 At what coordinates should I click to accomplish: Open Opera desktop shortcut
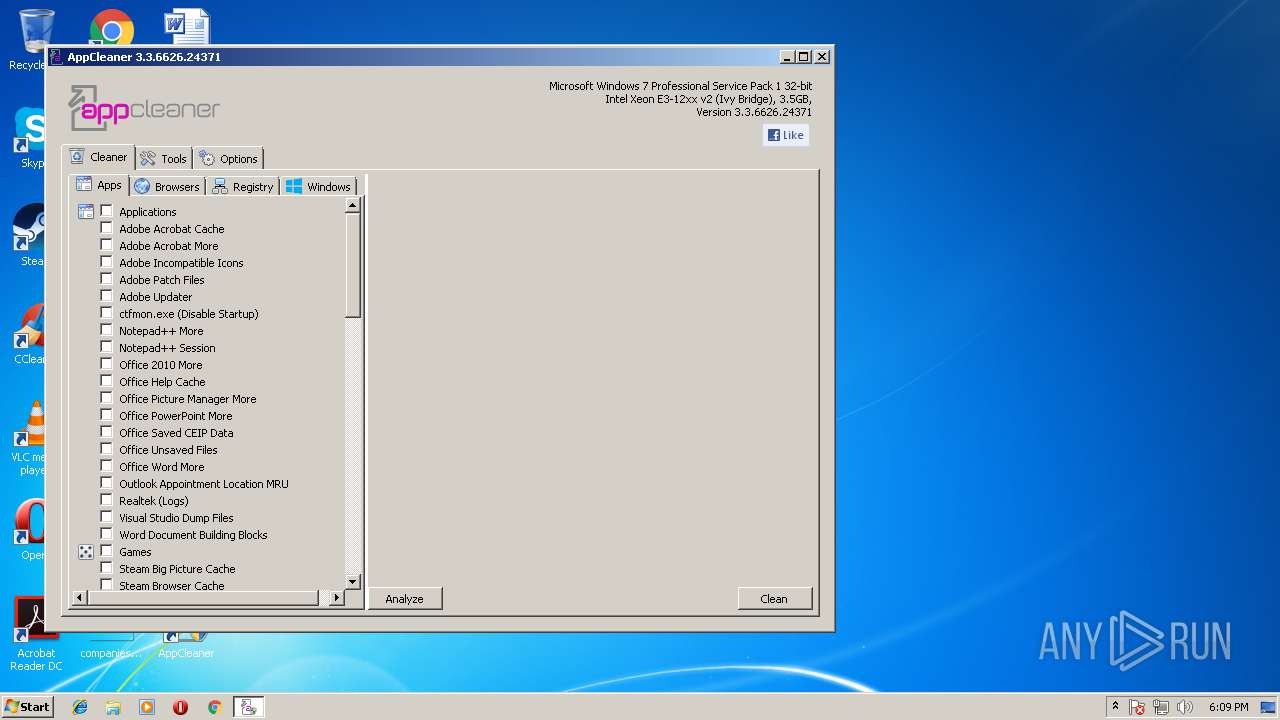pos(32,530)
